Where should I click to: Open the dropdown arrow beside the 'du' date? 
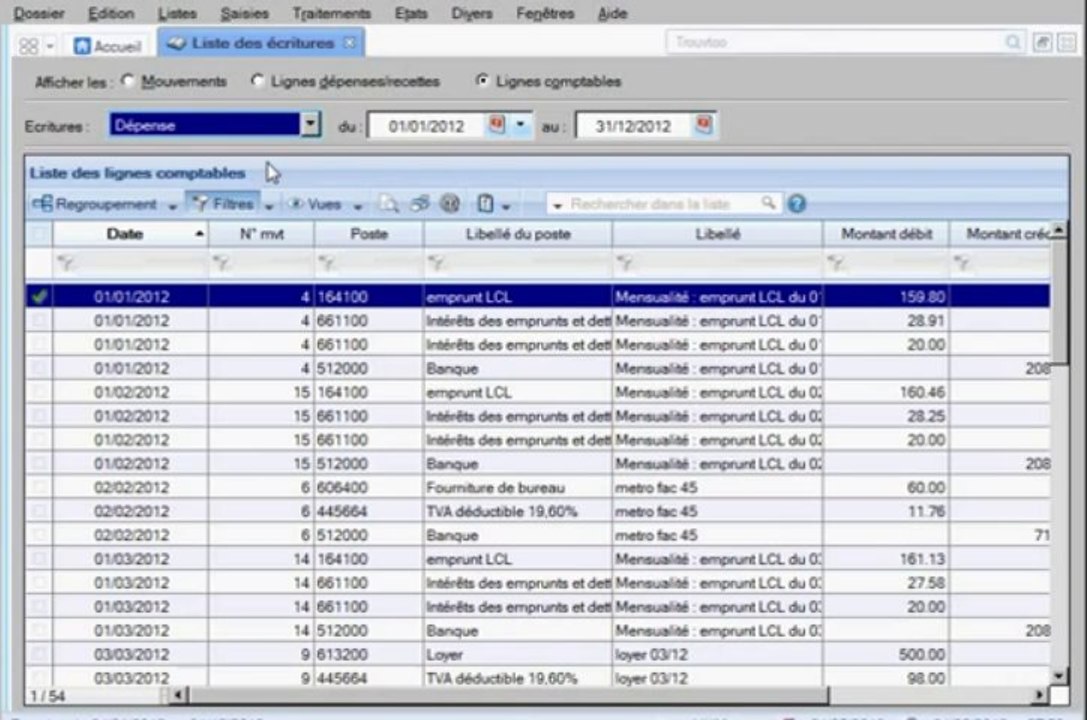point(520,125)
